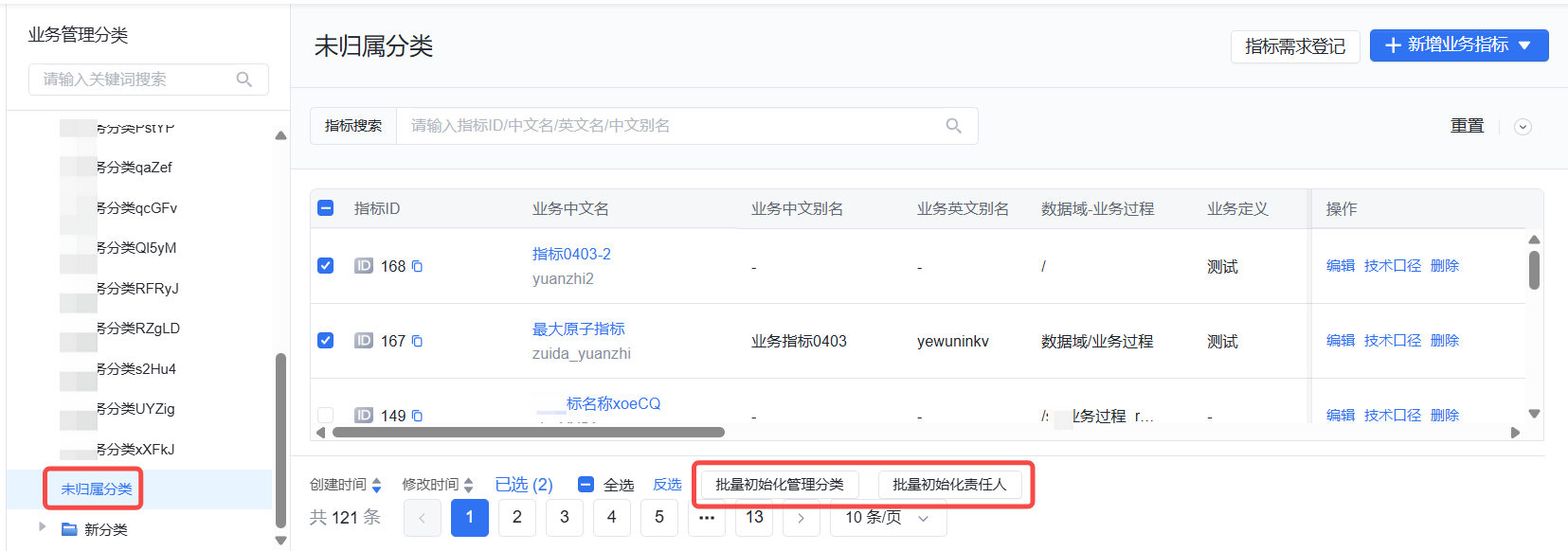Screen dimensions: 1568x551
Task: Sort by 修改时间 arrows
Action: (468, 485)
